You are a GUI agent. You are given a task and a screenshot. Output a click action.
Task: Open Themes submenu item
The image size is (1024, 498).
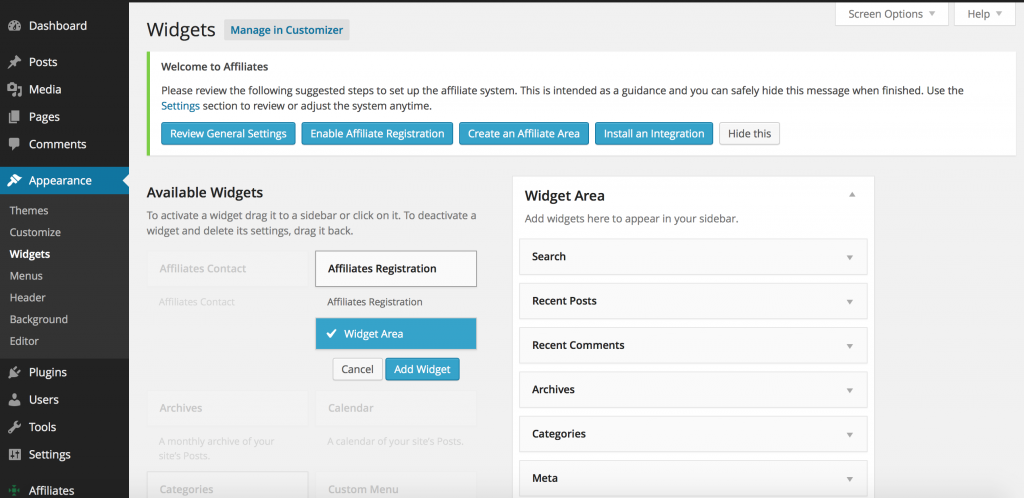click(x=29, y=210)
